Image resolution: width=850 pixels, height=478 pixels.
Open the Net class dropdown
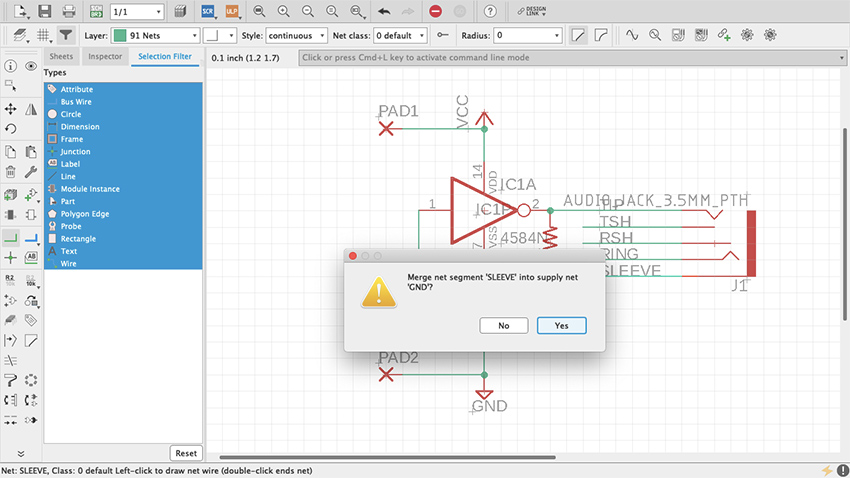(400, 36)
